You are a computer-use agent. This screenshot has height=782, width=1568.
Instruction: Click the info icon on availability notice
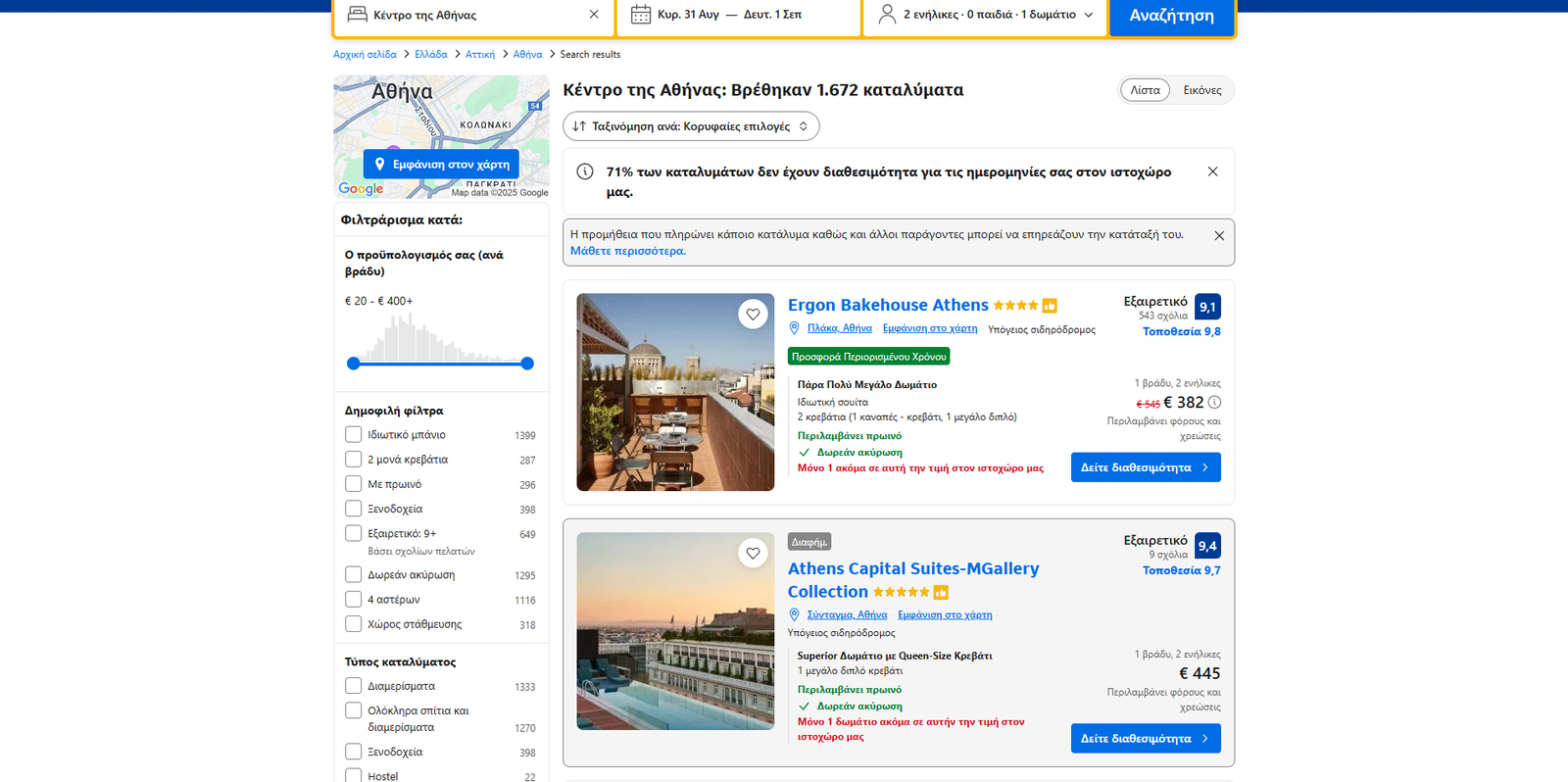click(585, 171)
